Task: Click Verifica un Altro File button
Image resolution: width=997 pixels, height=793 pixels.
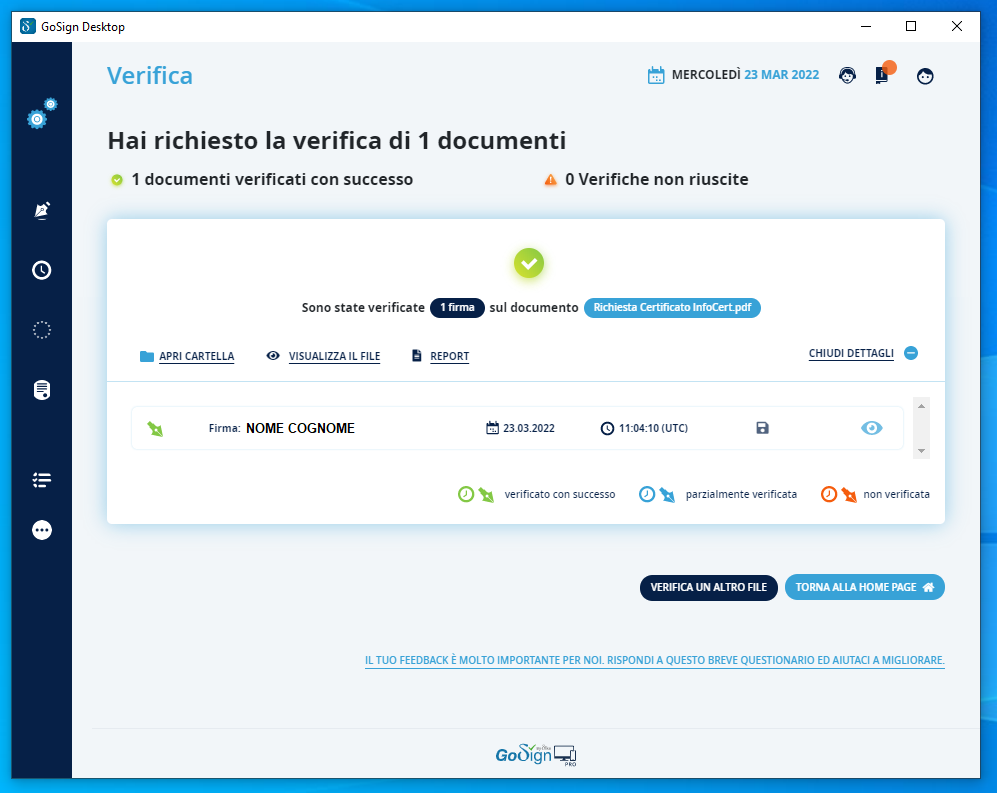Action: [x=708, y=587]
